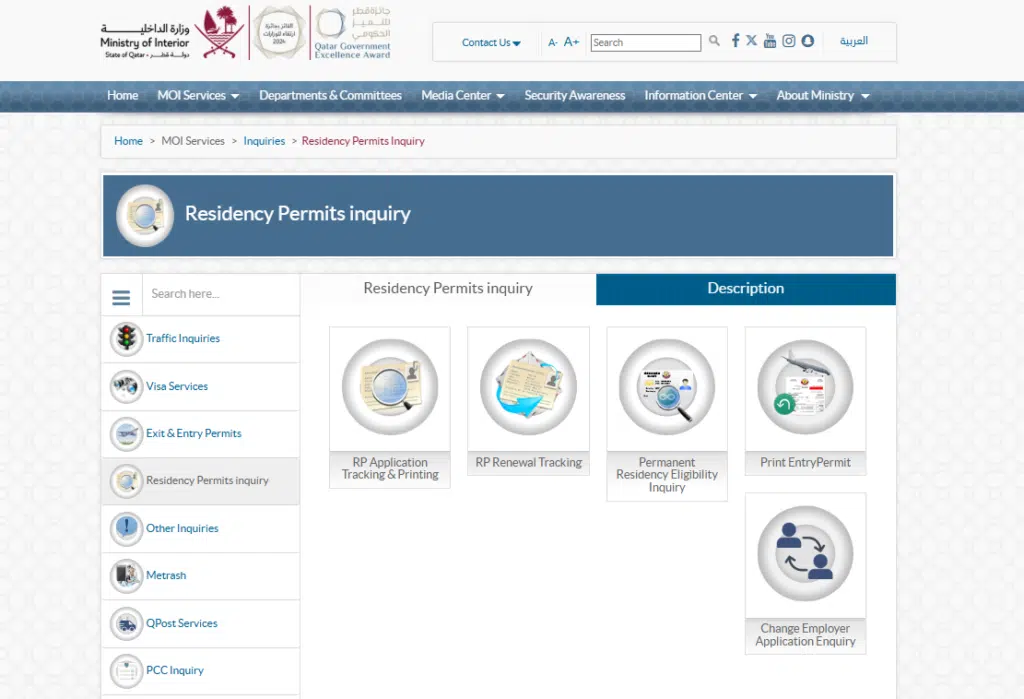Click the search magnifier icon in header
The height and width of the screenshot is (699, 1024).
(714, 41)
